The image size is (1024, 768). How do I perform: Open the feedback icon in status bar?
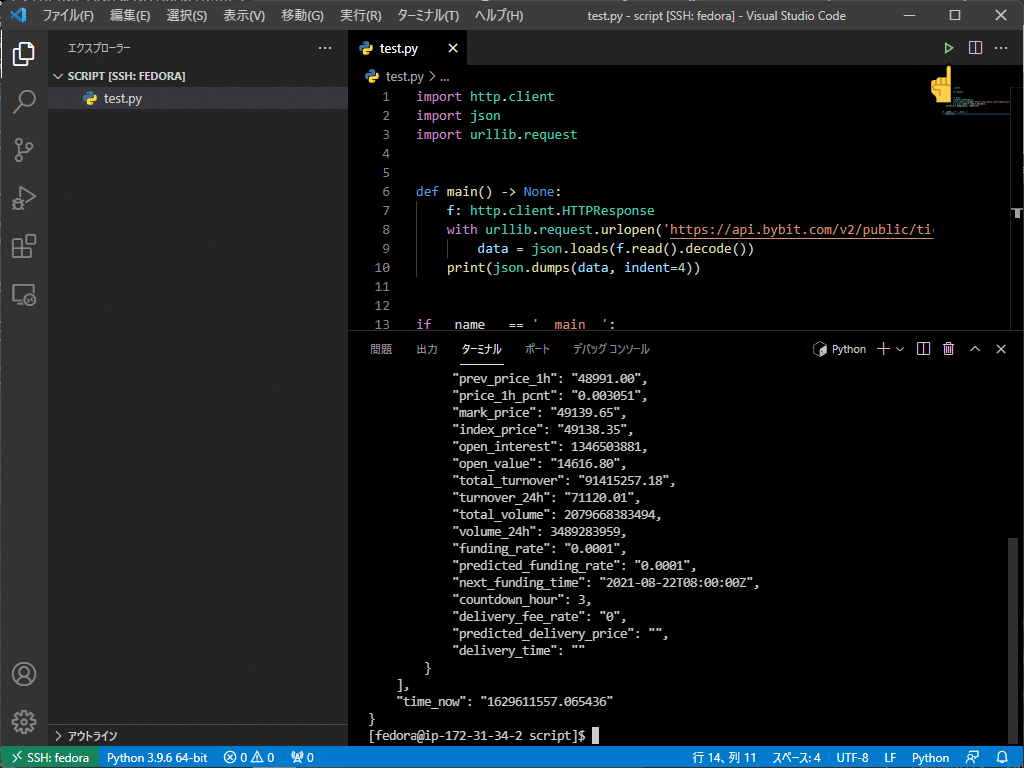coord(972,758)
